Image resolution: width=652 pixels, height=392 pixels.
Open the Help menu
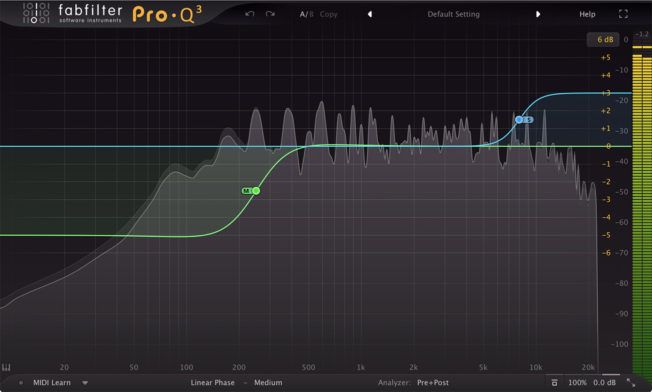coord(587,14)
